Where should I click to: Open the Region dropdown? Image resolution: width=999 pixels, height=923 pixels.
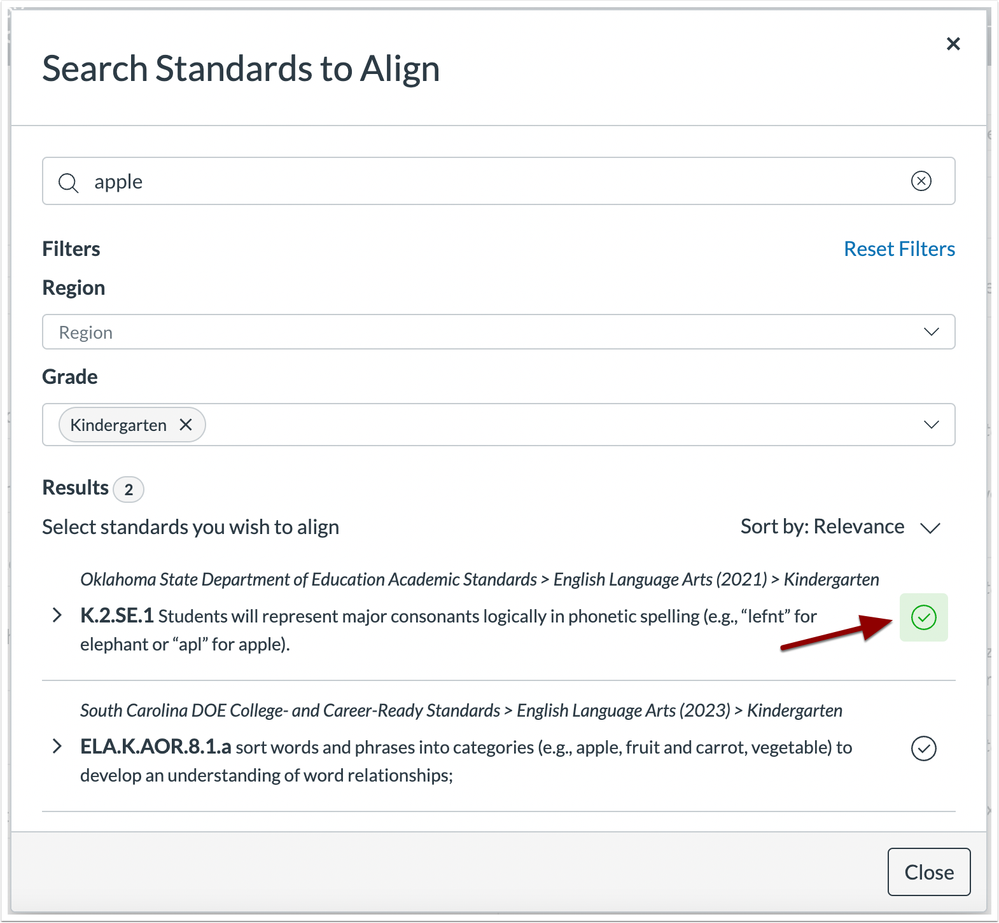498,332
